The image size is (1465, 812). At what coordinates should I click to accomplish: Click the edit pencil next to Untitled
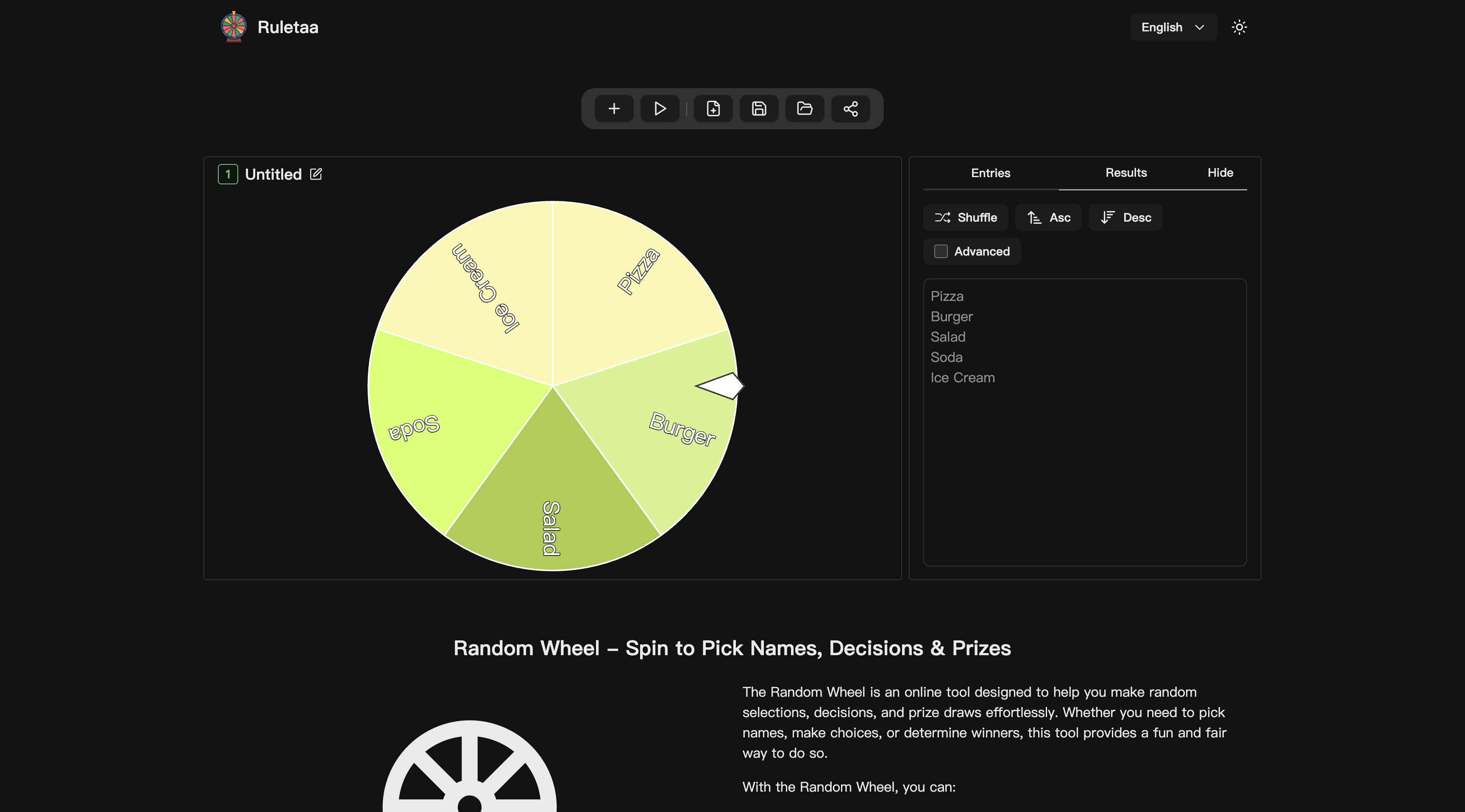(316, 174)
